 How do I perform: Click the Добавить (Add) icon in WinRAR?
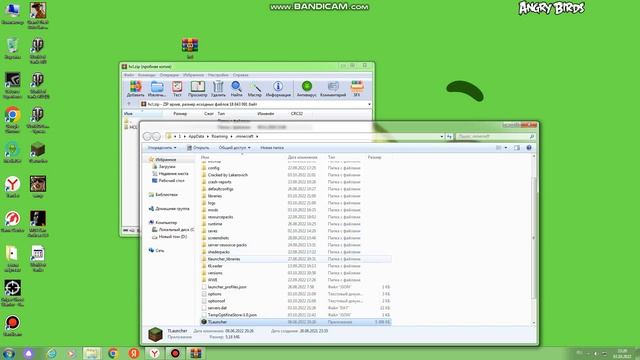136,89
